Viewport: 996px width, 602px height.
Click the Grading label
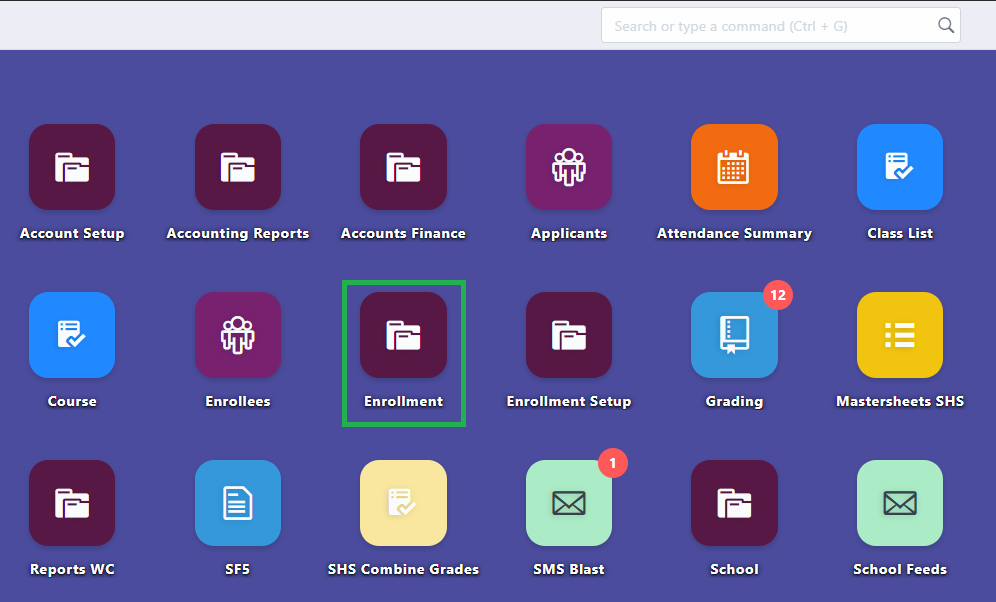pos(734,401)
